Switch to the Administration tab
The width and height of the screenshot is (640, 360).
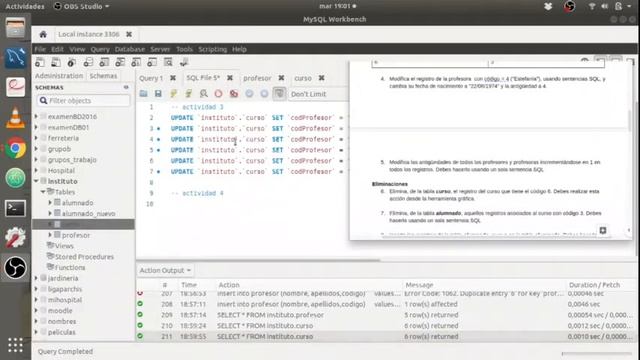click(59, 76)
